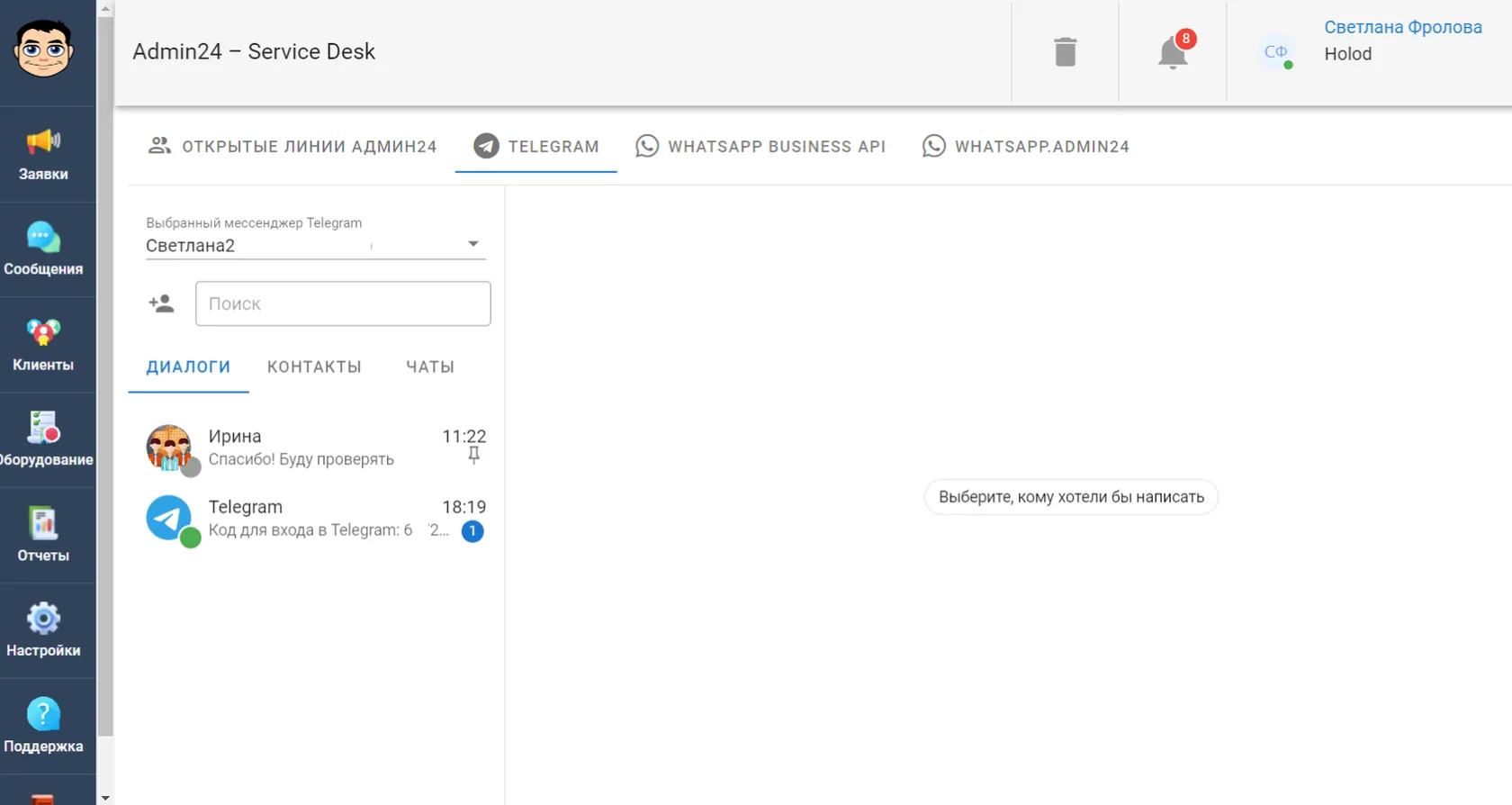The image size is (1512, 805).
Task: Click the sidebar scrollbar down arrow
Action: pyautogui.click(x=105, y=797)
